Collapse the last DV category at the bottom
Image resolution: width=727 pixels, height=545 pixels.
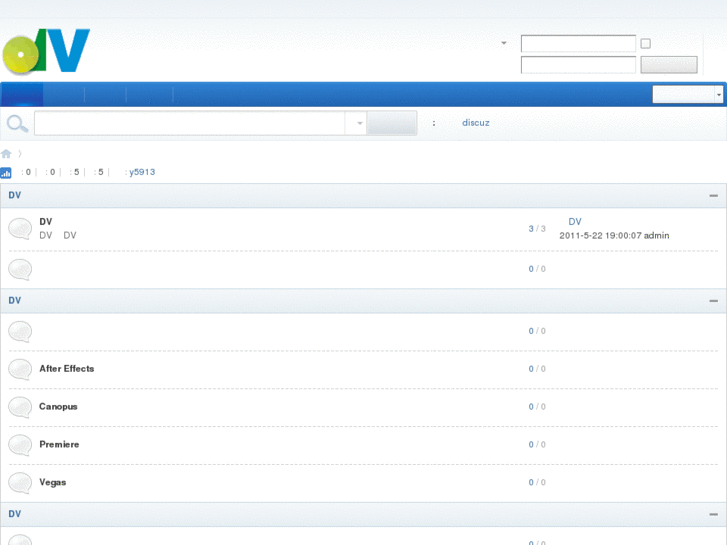coord(713,514)
